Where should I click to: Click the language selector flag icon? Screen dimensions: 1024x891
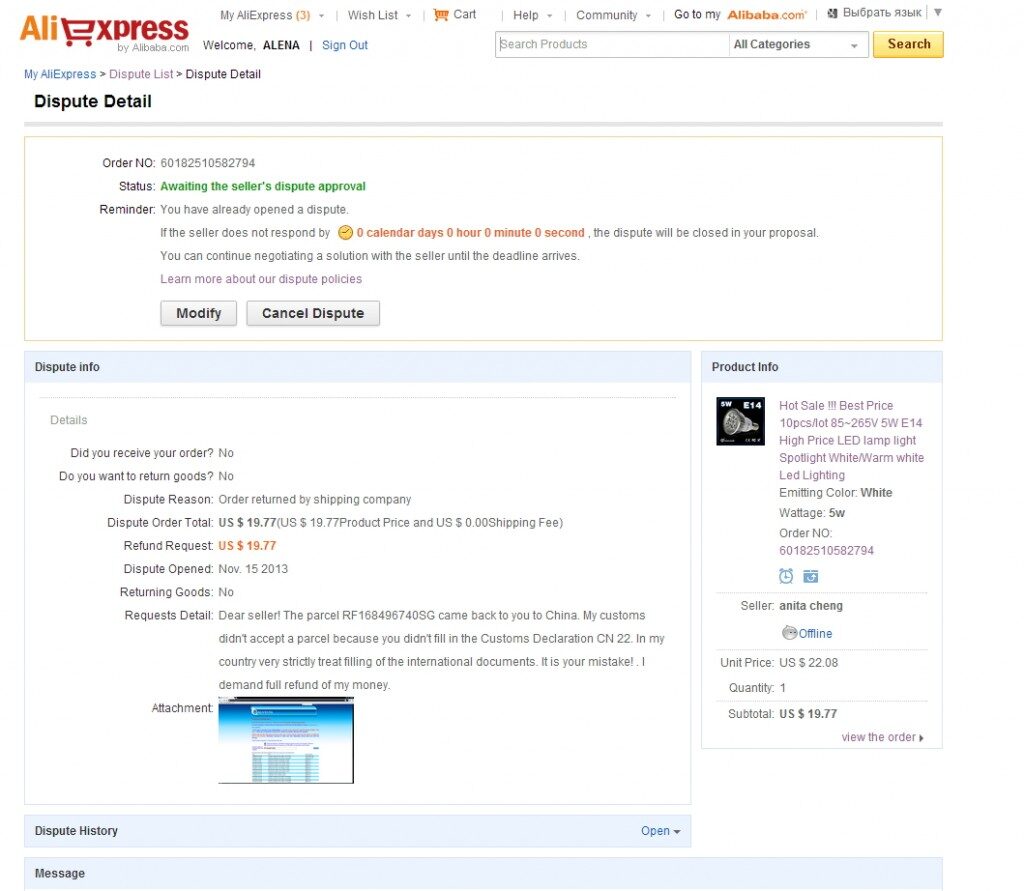[832, 13]
